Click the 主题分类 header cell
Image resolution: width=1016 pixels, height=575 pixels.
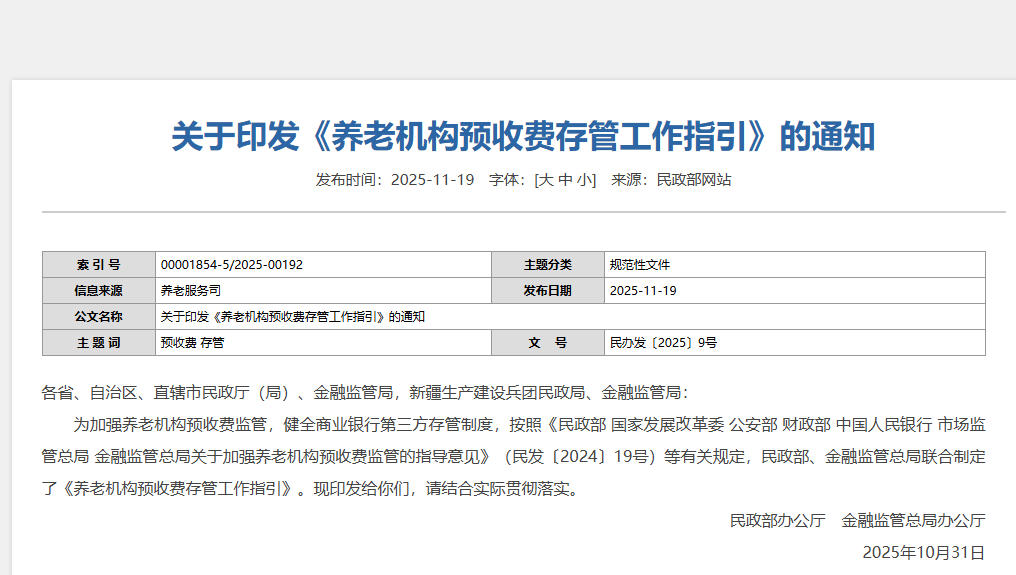[548, 265]
